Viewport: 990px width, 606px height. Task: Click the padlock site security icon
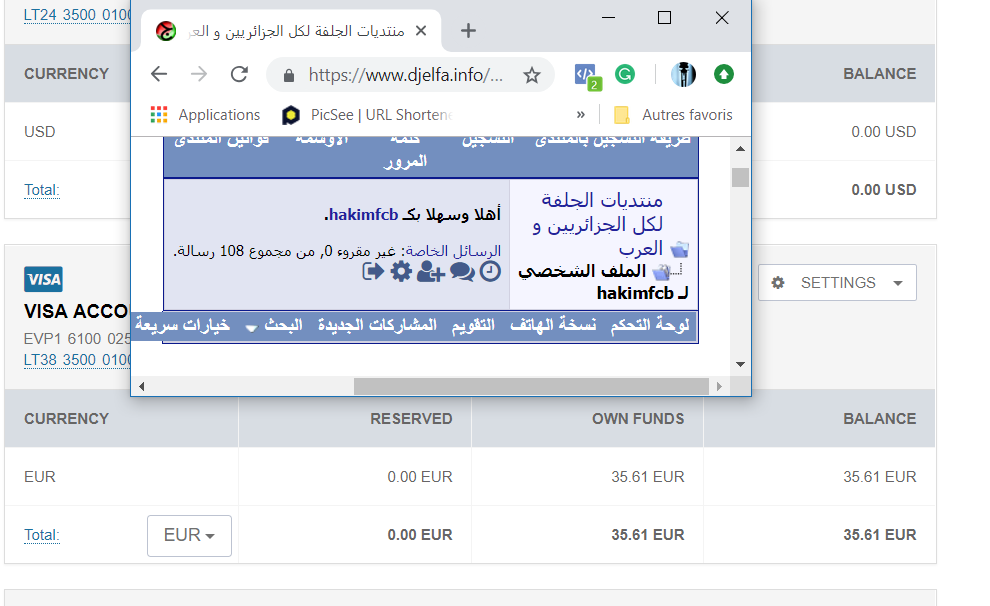(x=289, y=76)
